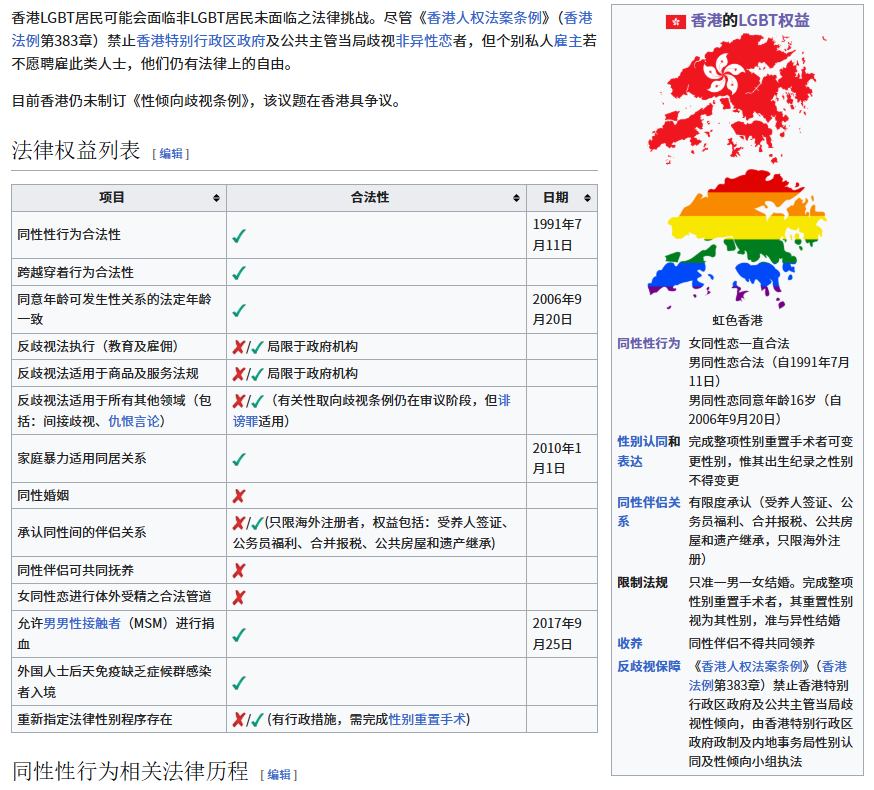
Task: Sort the table by the 合法性 column arrows
Action: pos(516,198)
